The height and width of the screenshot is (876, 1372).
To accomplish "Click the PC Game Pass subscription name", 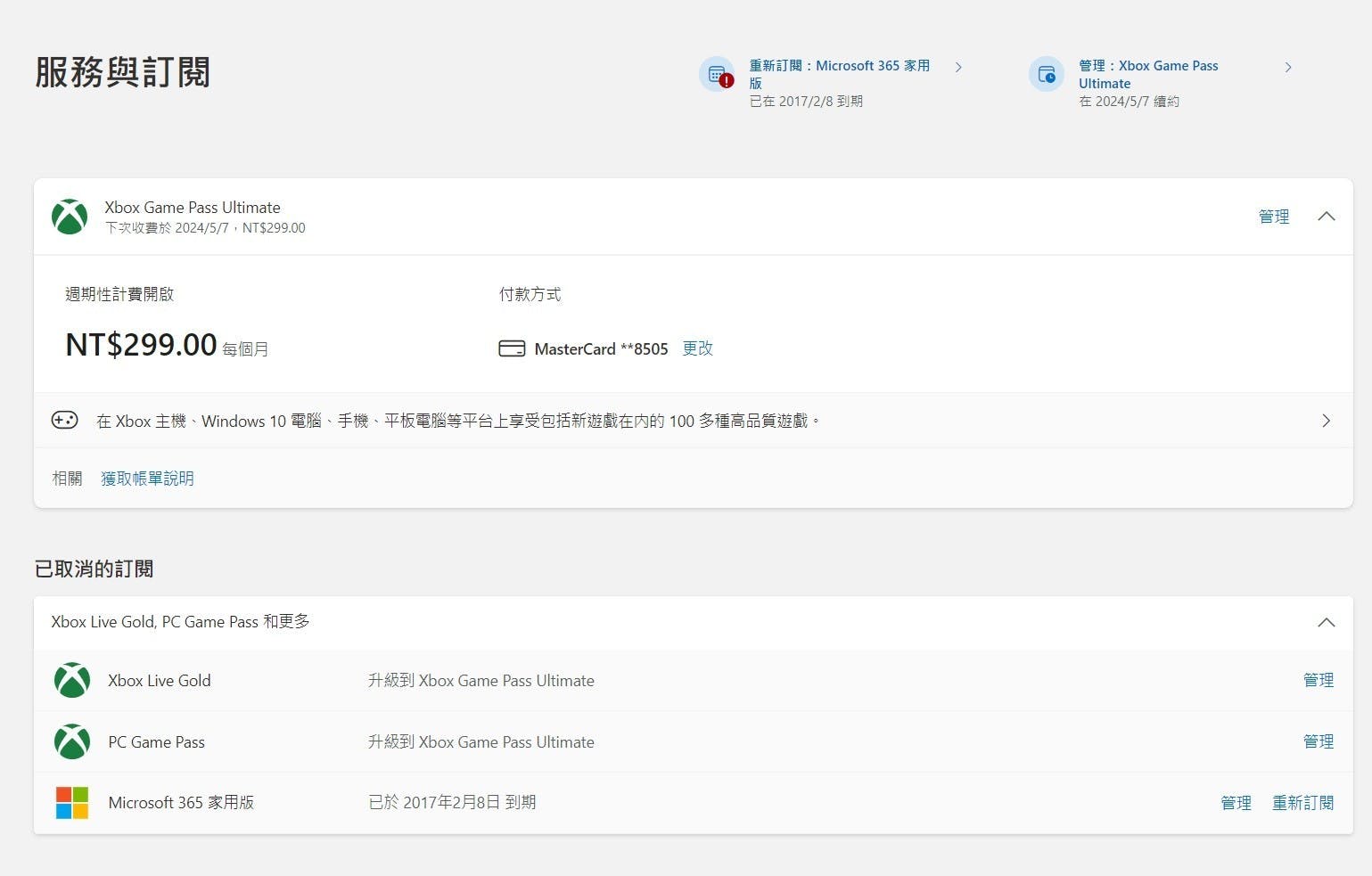I will 156,742.
